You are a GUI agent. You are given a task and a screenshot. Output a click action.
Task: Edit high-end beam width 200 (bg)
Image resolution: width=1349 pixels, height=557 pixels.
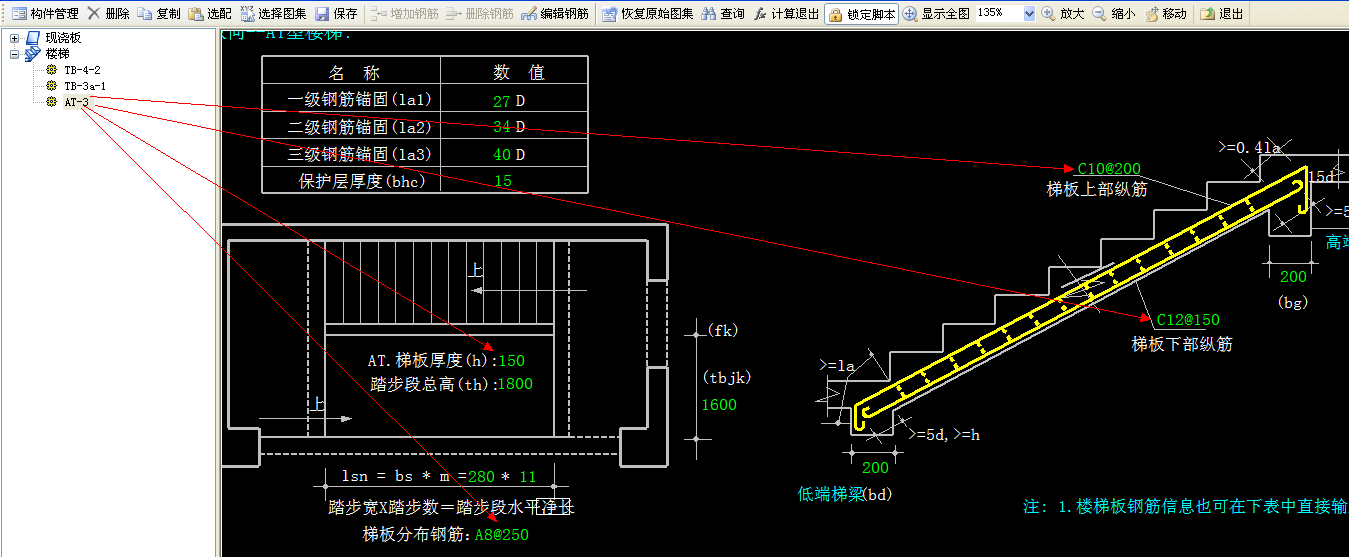pos(1293,276)
